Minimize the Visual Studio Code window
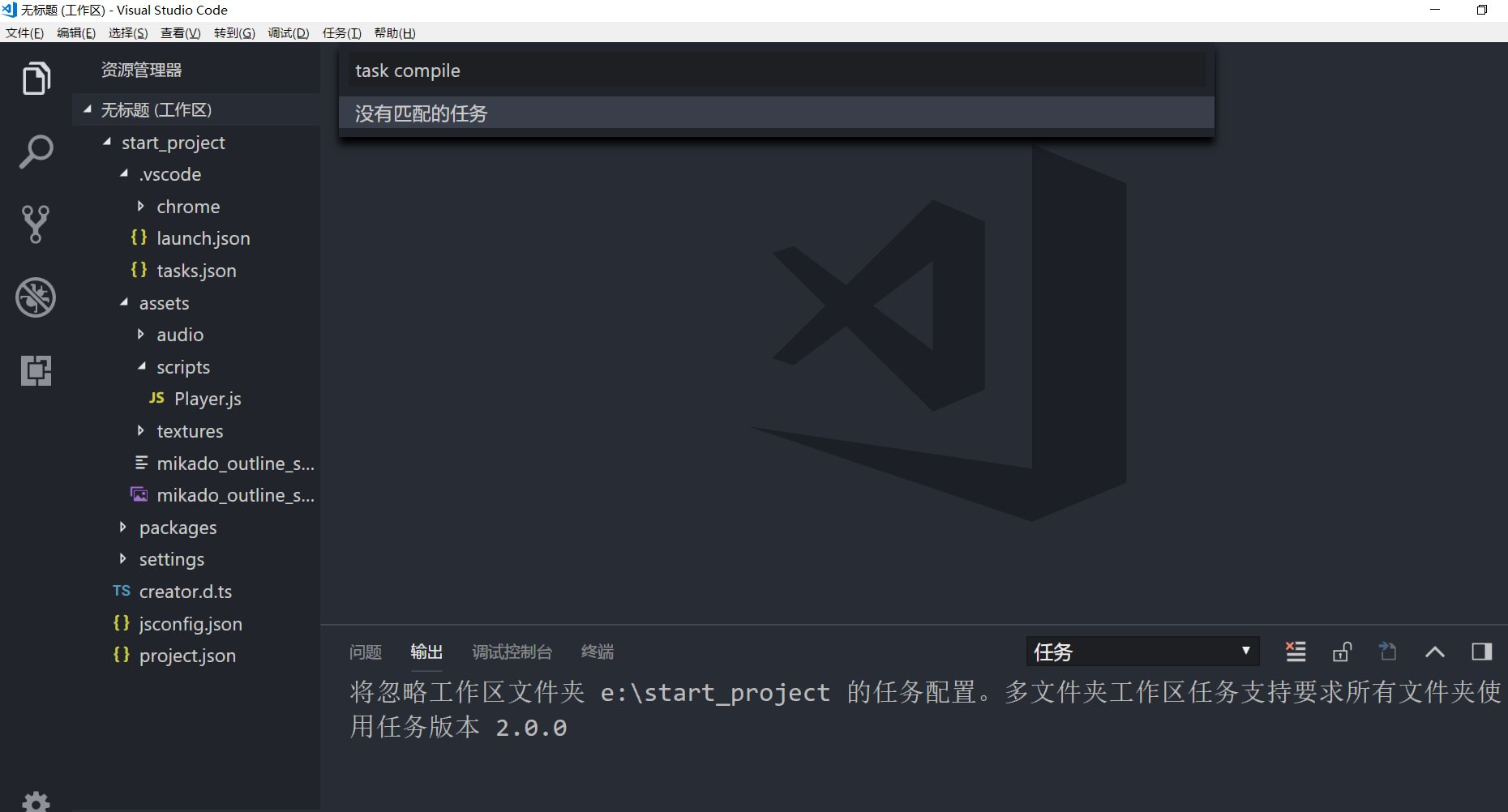Image resolution: width=1508 pixels, height=812 pixels. coord(1435,10)
